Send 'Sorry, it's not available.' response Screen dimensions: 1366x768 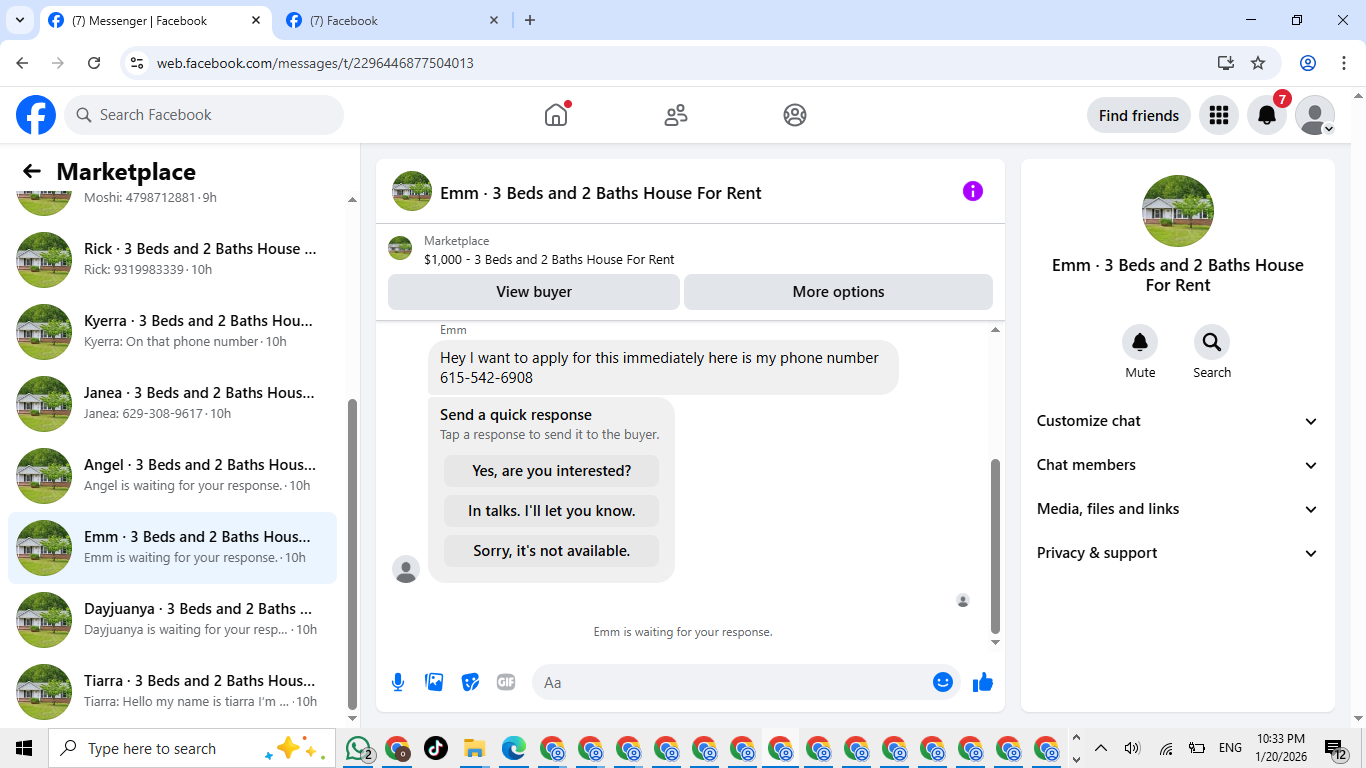coord(552,550)
